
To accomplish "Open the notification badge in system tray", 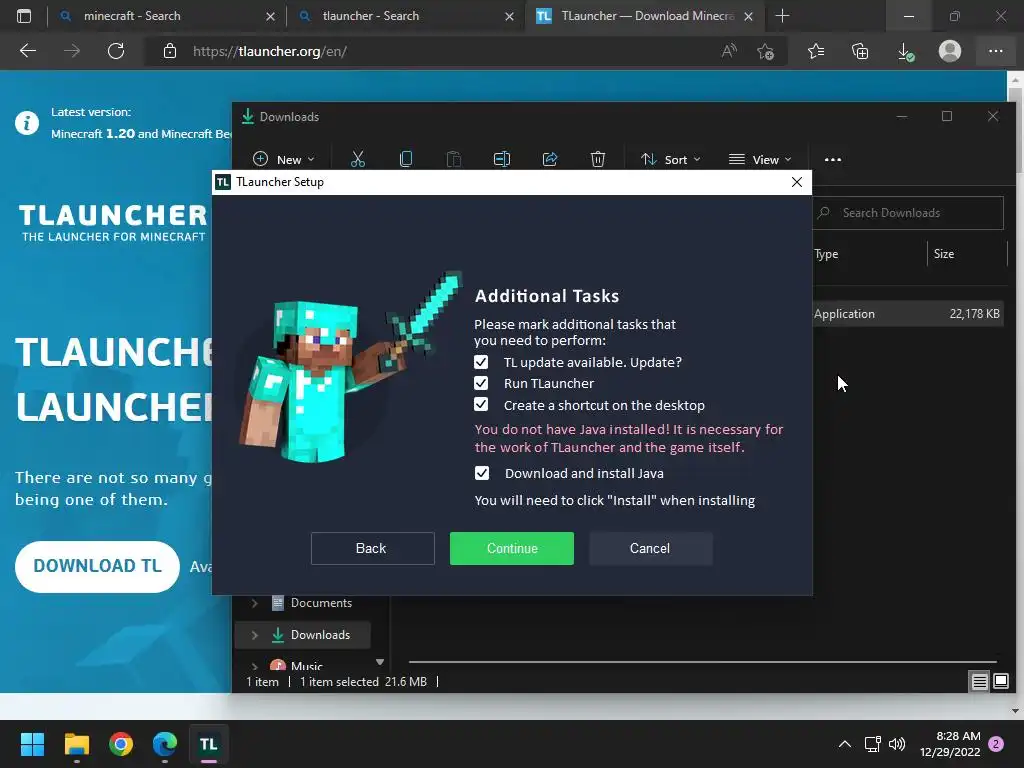I will (996, 744).
